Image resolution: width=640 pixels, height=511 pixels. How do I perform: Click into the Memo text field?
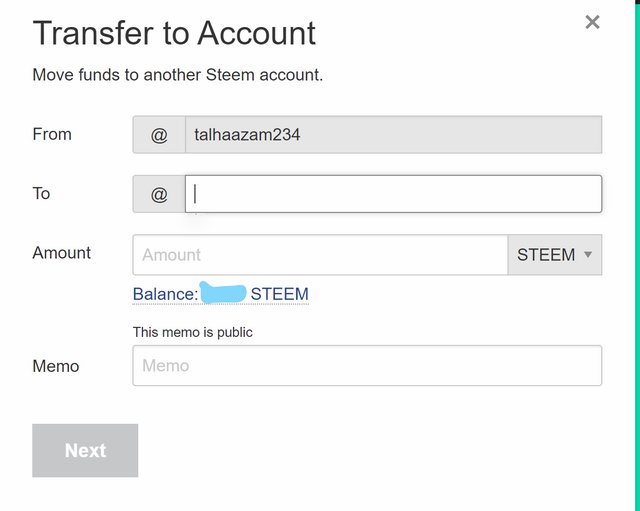pos(367,366)
